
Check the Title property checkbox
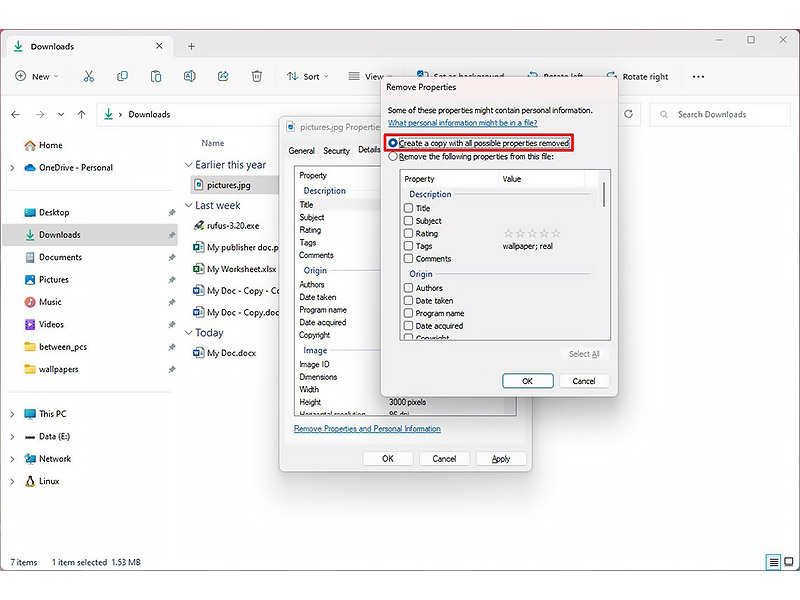tap(408, 208)
